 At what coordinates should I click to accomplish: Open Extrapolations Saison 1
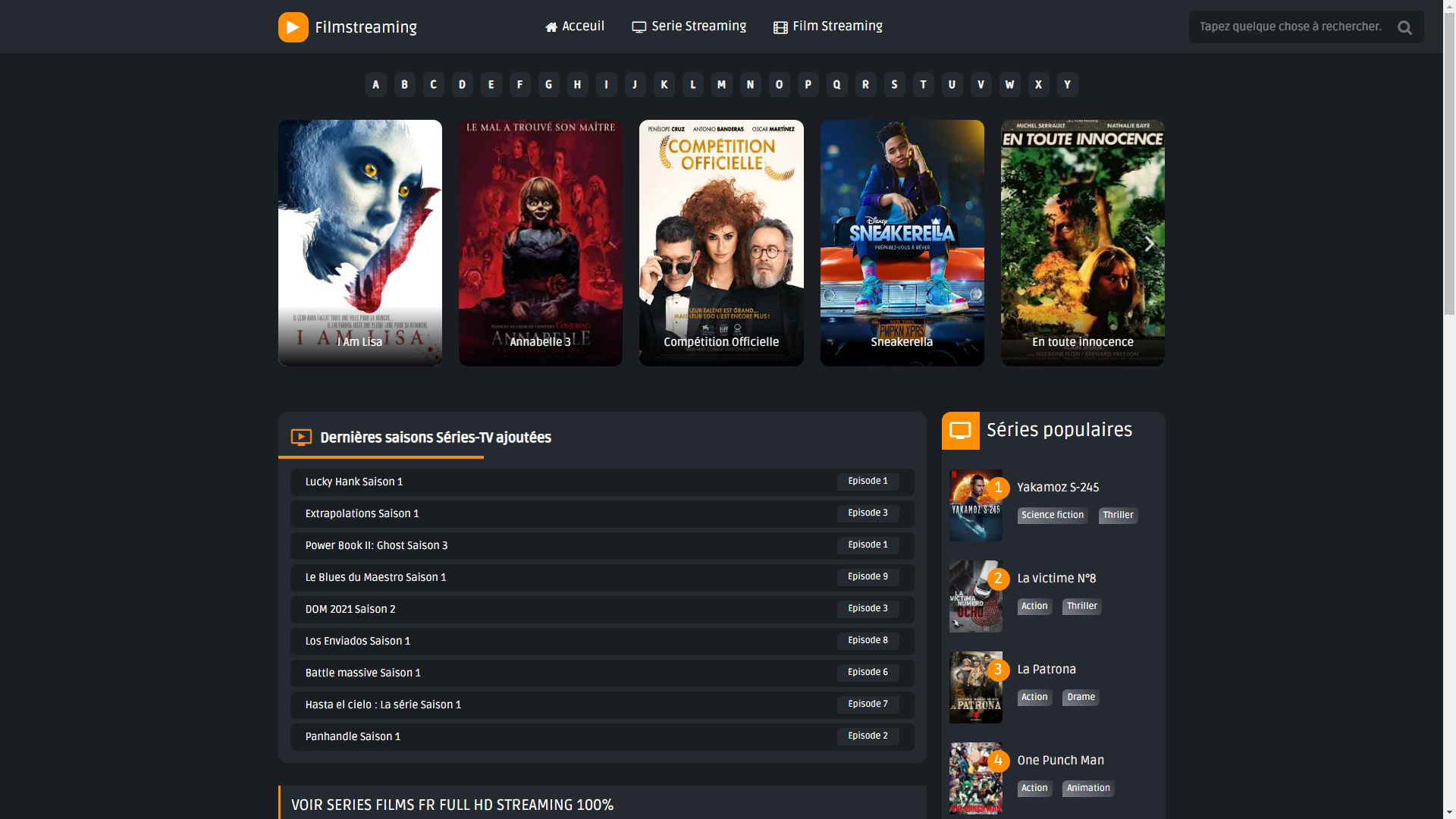tap(602, 514)
